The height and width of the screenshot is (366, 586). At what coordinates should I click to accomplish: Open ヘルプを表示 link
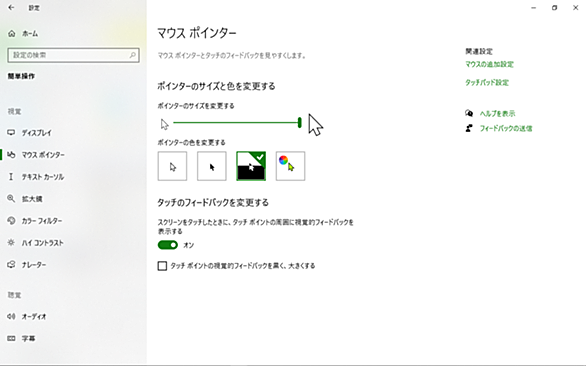coord(497,113)
